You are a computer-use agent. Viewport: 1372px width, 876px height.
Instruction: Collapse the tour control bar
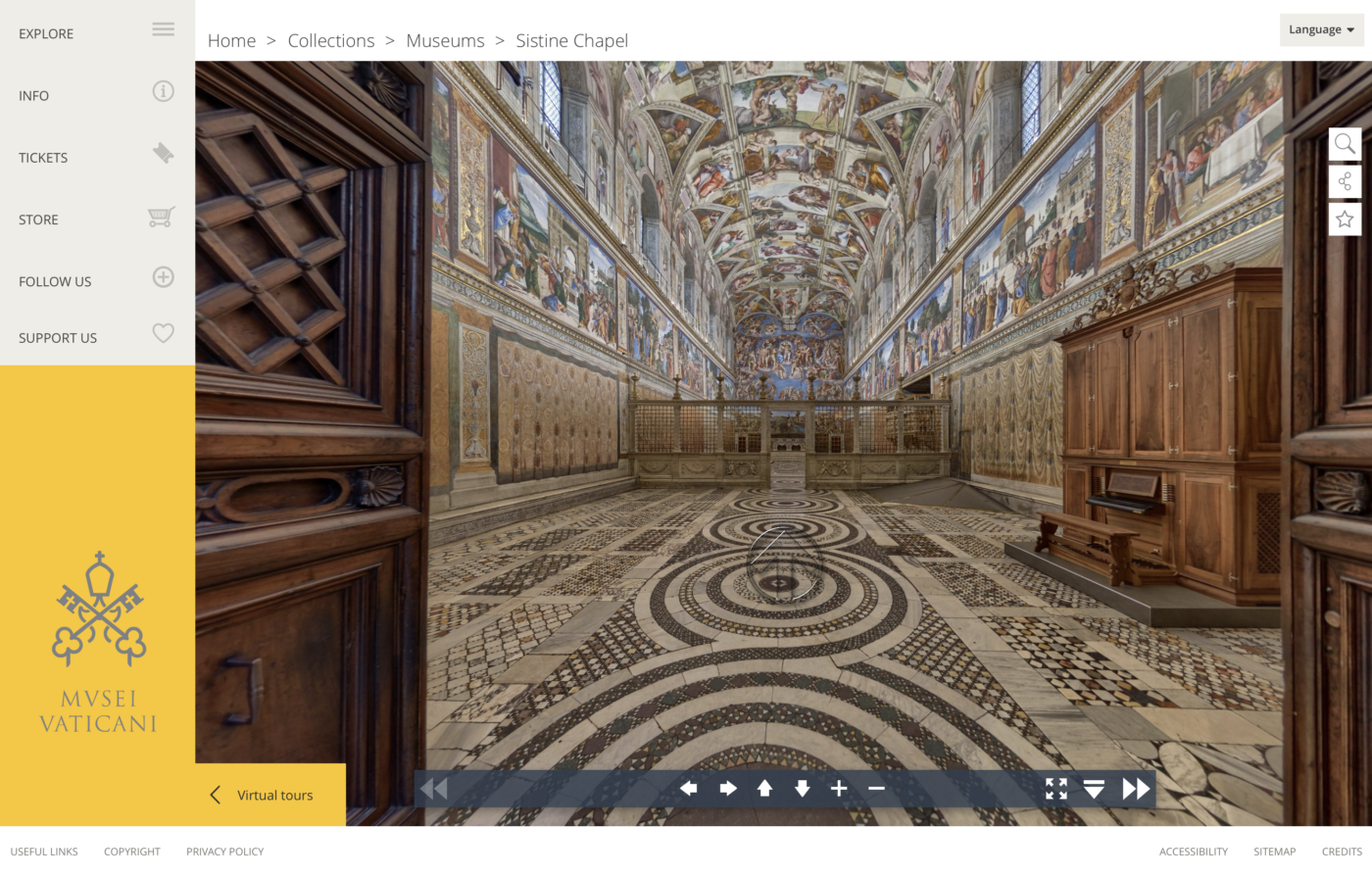coord(1094,789)
